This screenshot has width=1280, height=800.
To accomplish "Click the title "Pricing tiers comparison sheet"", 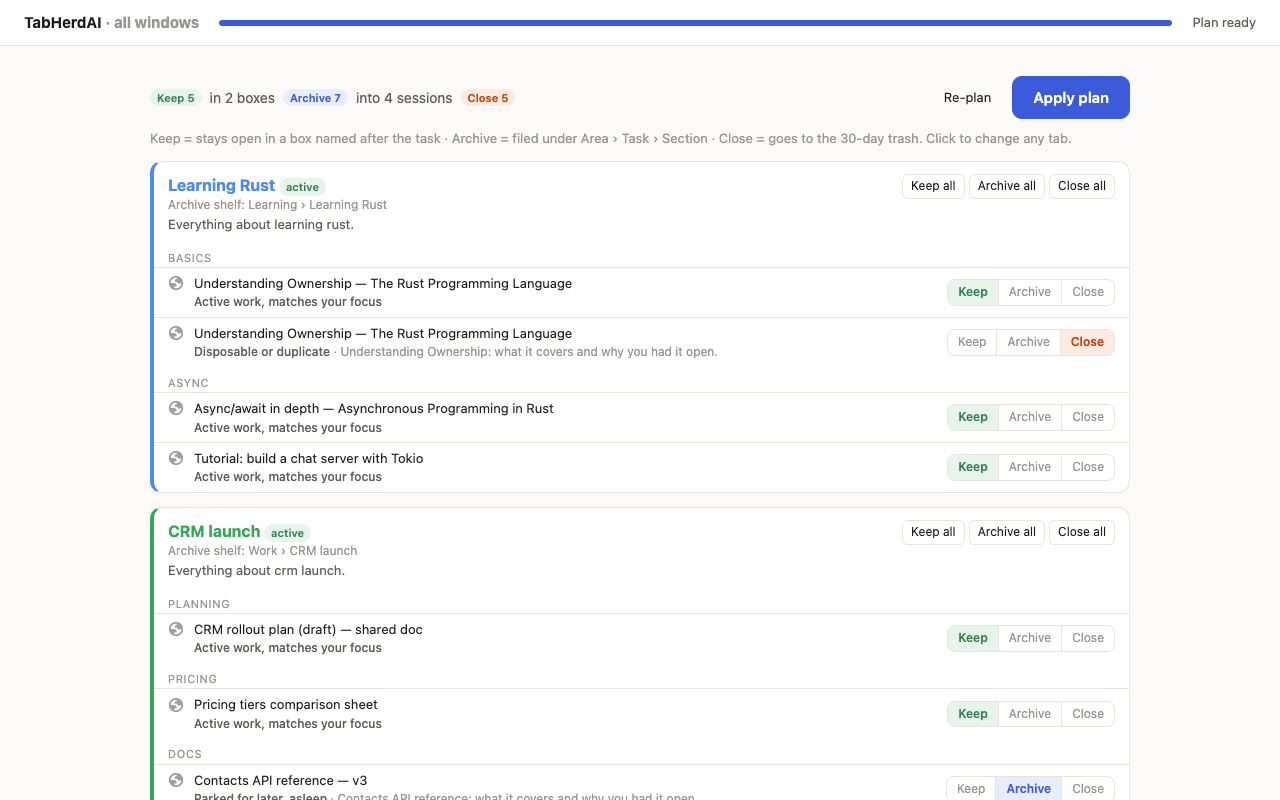I will click(x=286, y=705).
